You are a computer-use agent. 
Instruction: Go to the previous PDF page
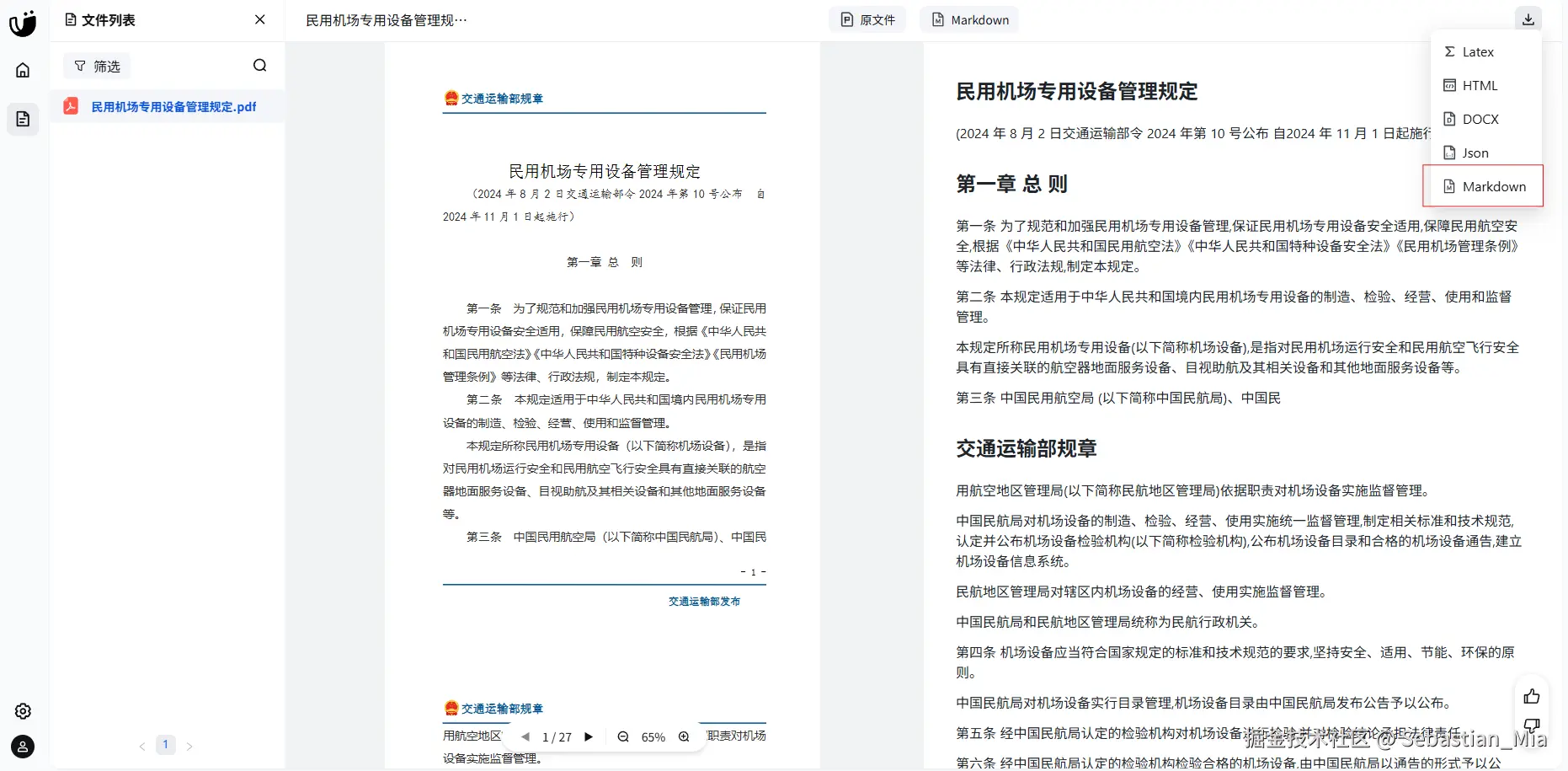[x=526, y=736]
